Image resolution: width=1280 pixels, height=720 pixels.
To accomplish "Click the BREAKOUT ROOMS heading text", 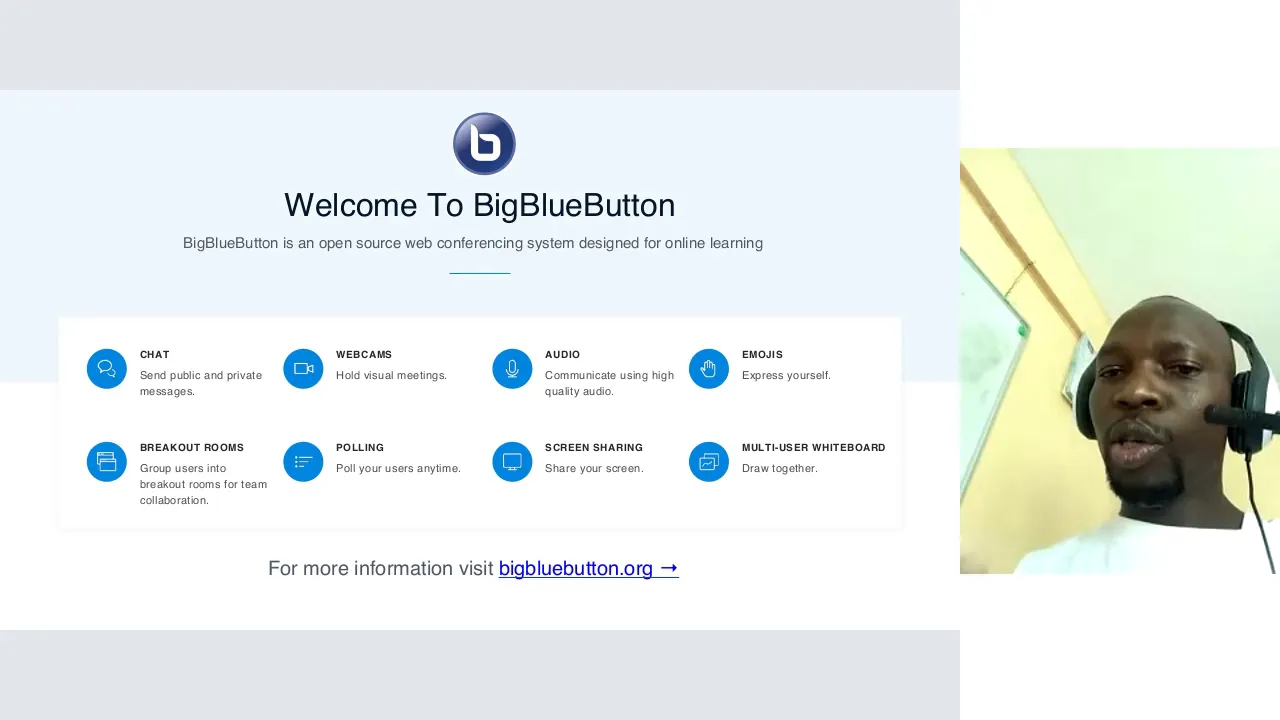I will (x=192, y=448).
